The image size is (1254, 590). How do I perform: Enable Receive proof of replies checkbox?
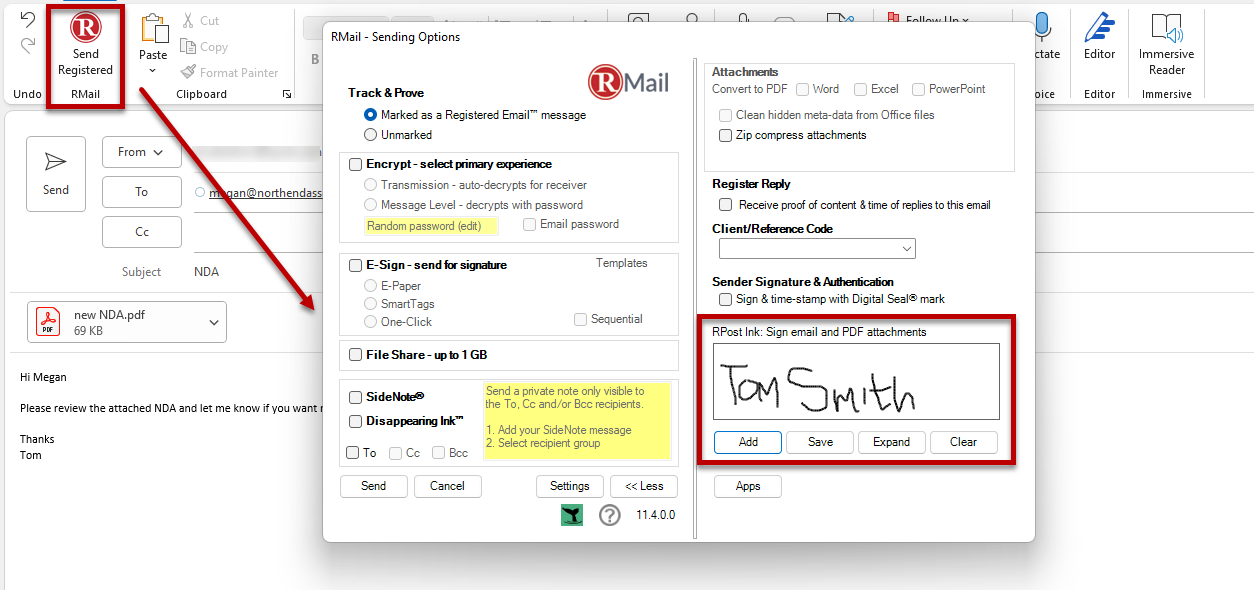726,205
